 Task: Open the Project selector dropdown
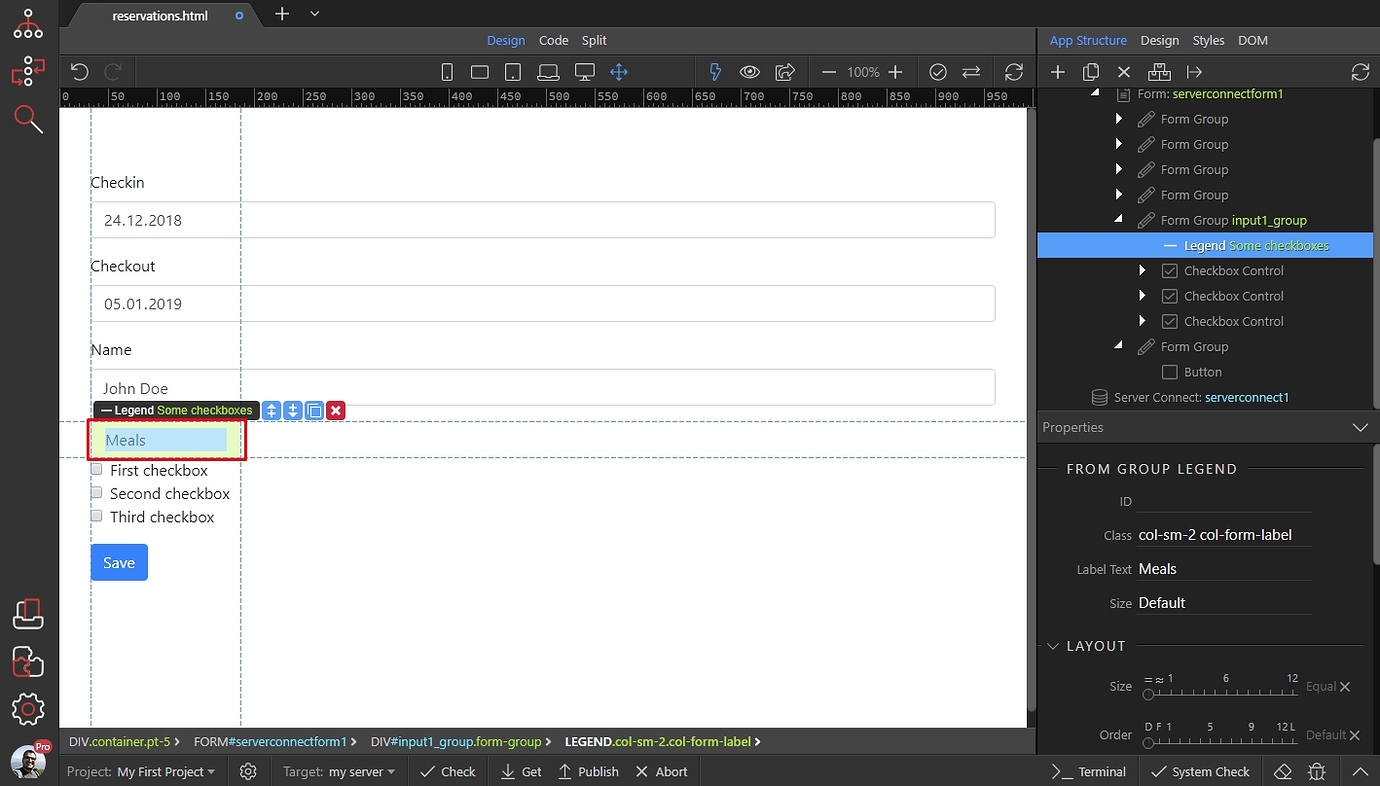coord(140,771)
